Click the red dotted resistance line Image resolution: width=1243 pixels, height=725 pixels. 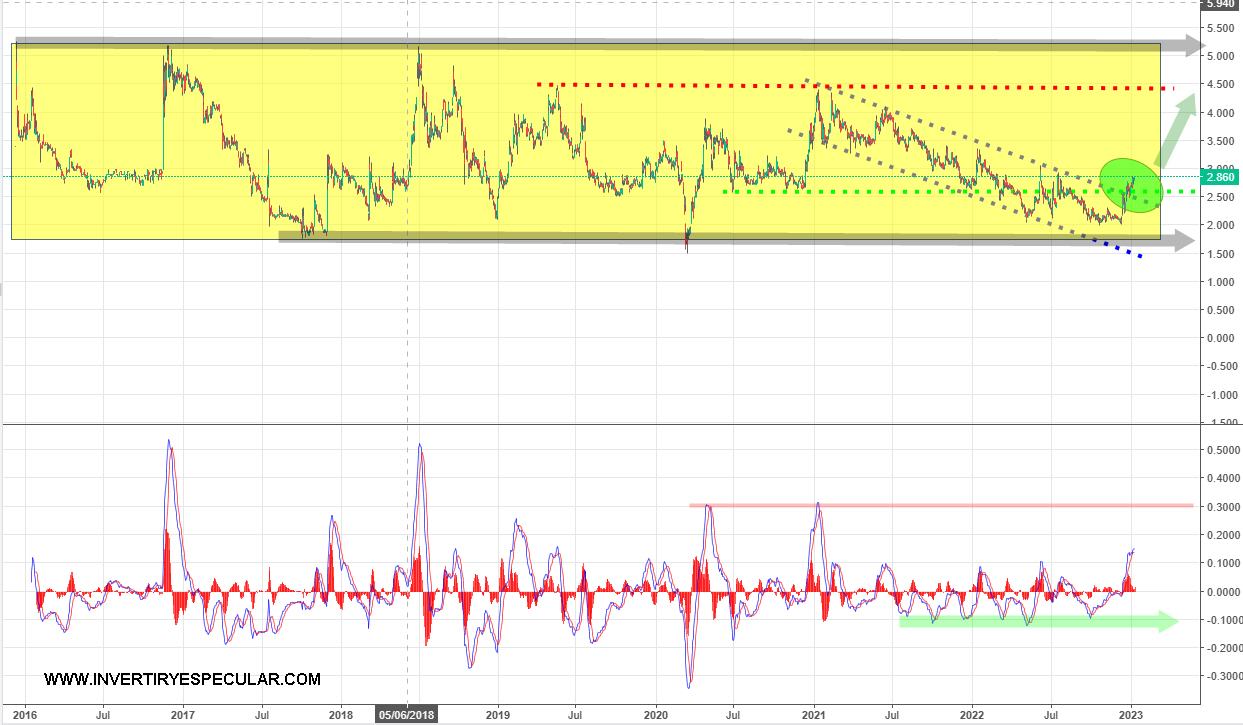[x=800, y=85]
